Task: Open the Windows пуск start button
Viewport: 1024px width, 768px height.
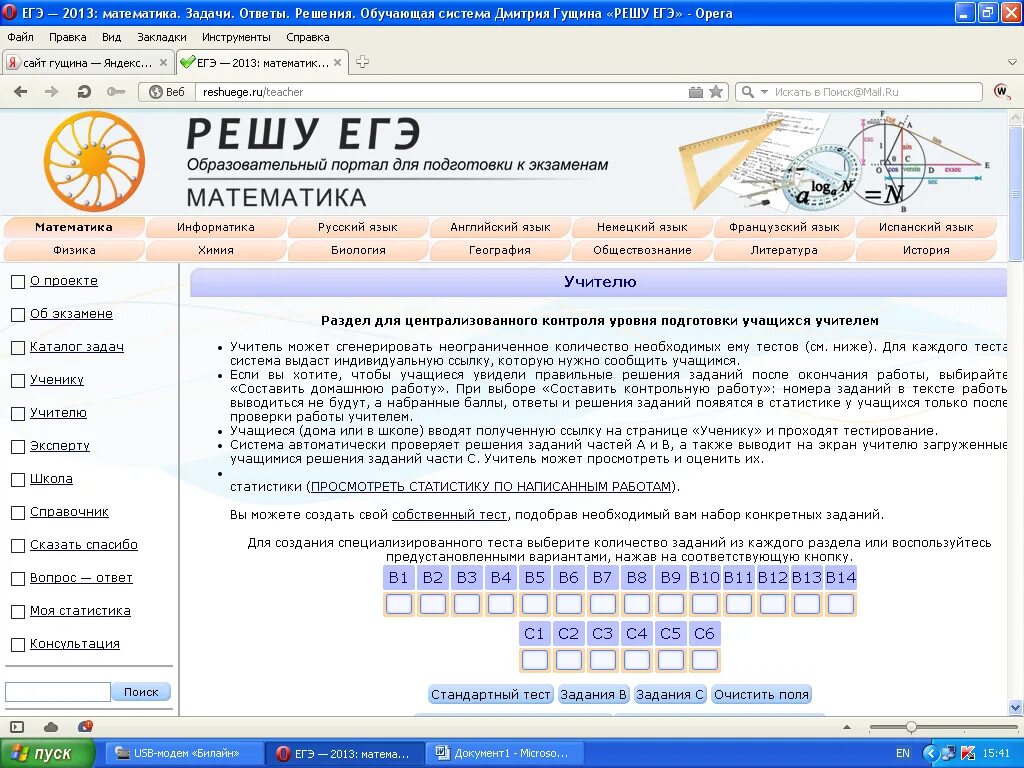Action: [47, 754]
